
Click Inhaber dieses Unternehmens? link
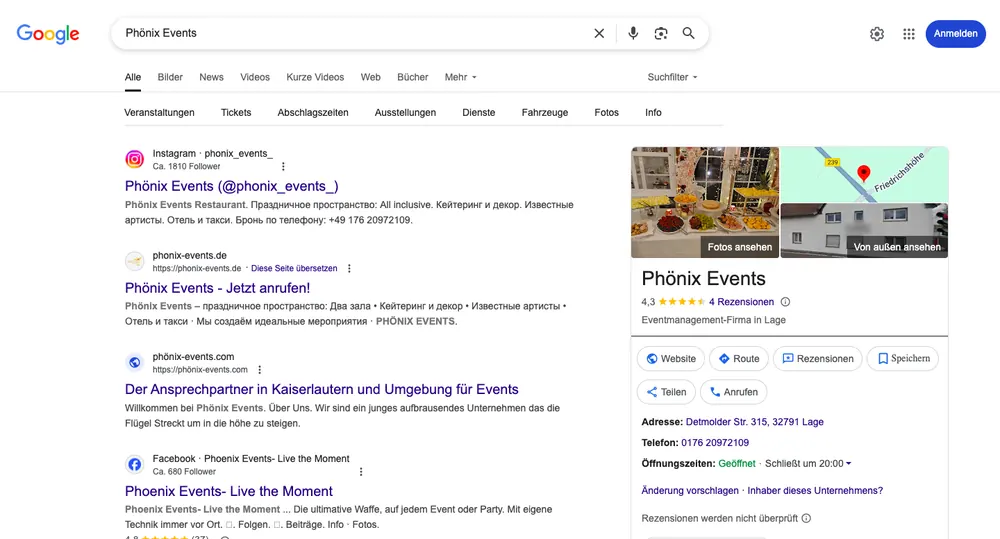coord(815,491)
